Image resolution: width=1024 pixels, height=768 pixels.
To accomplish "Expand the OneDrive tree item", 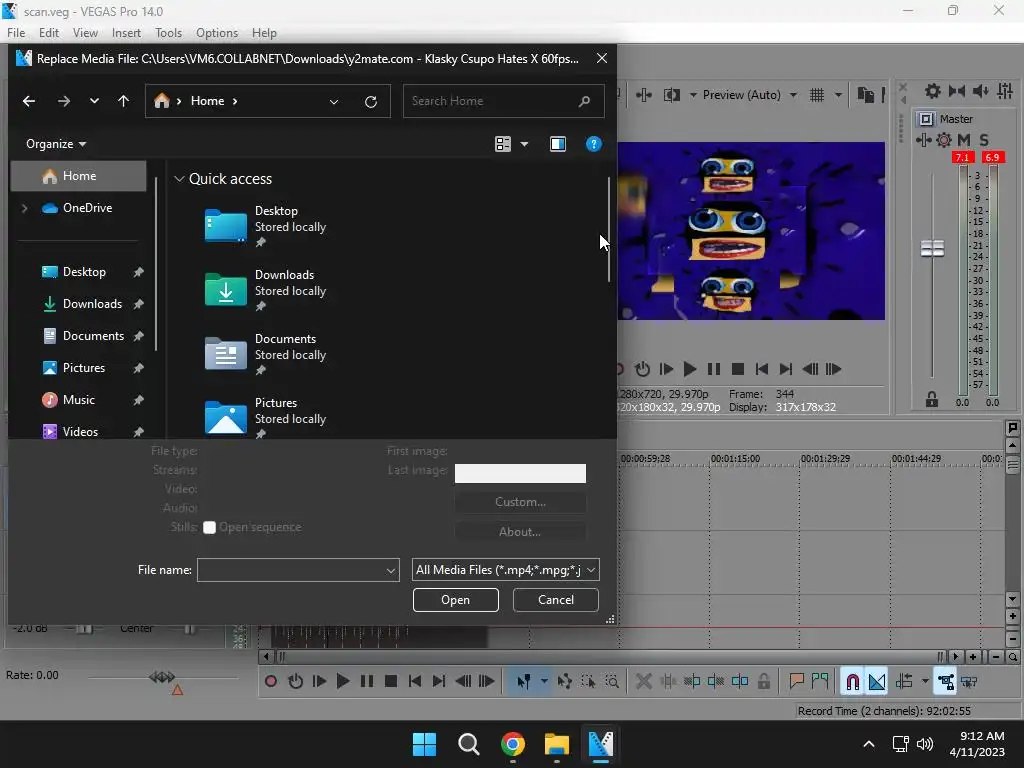I will click(25, 208).
